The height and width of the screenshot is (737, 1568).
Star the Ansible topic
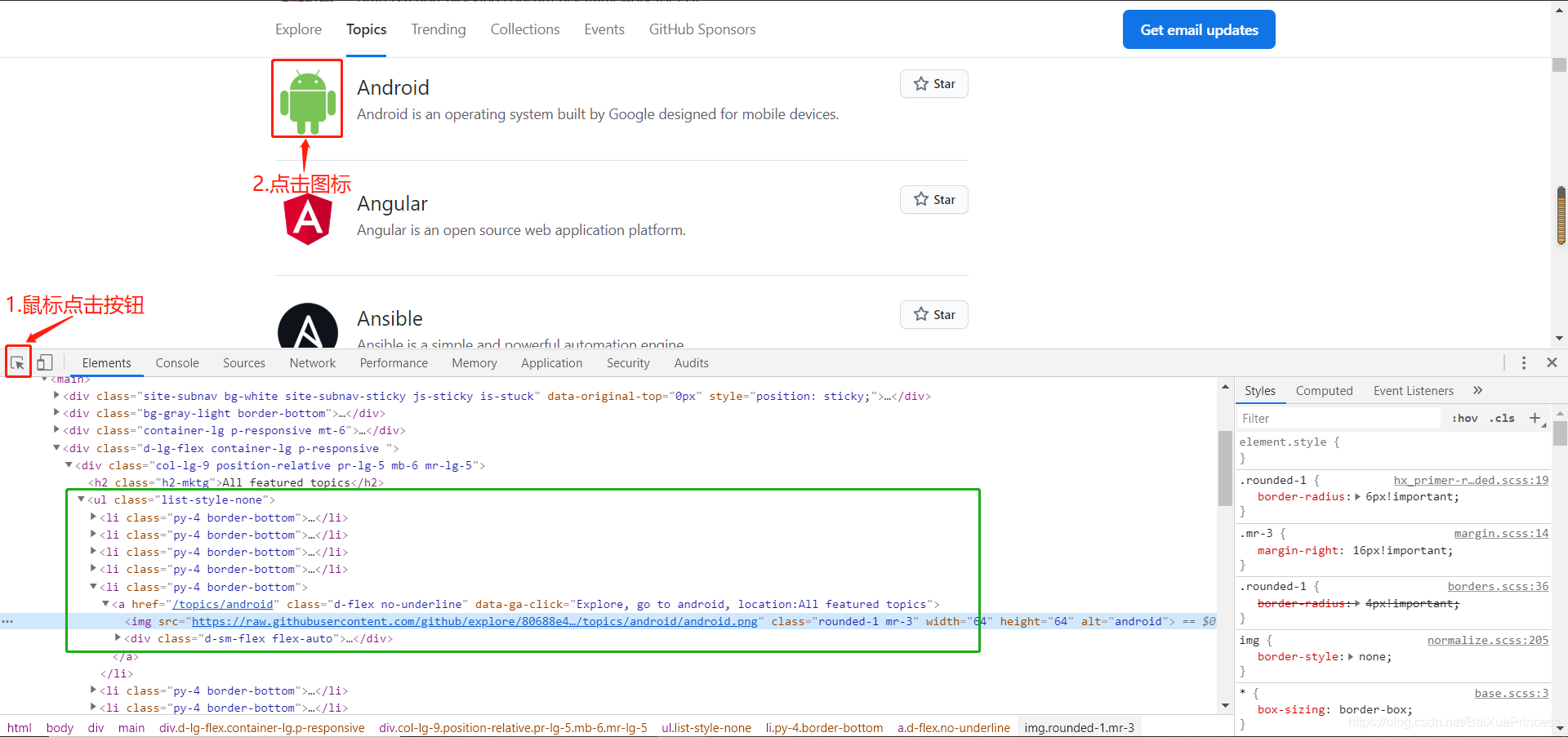tap(934, 315)
